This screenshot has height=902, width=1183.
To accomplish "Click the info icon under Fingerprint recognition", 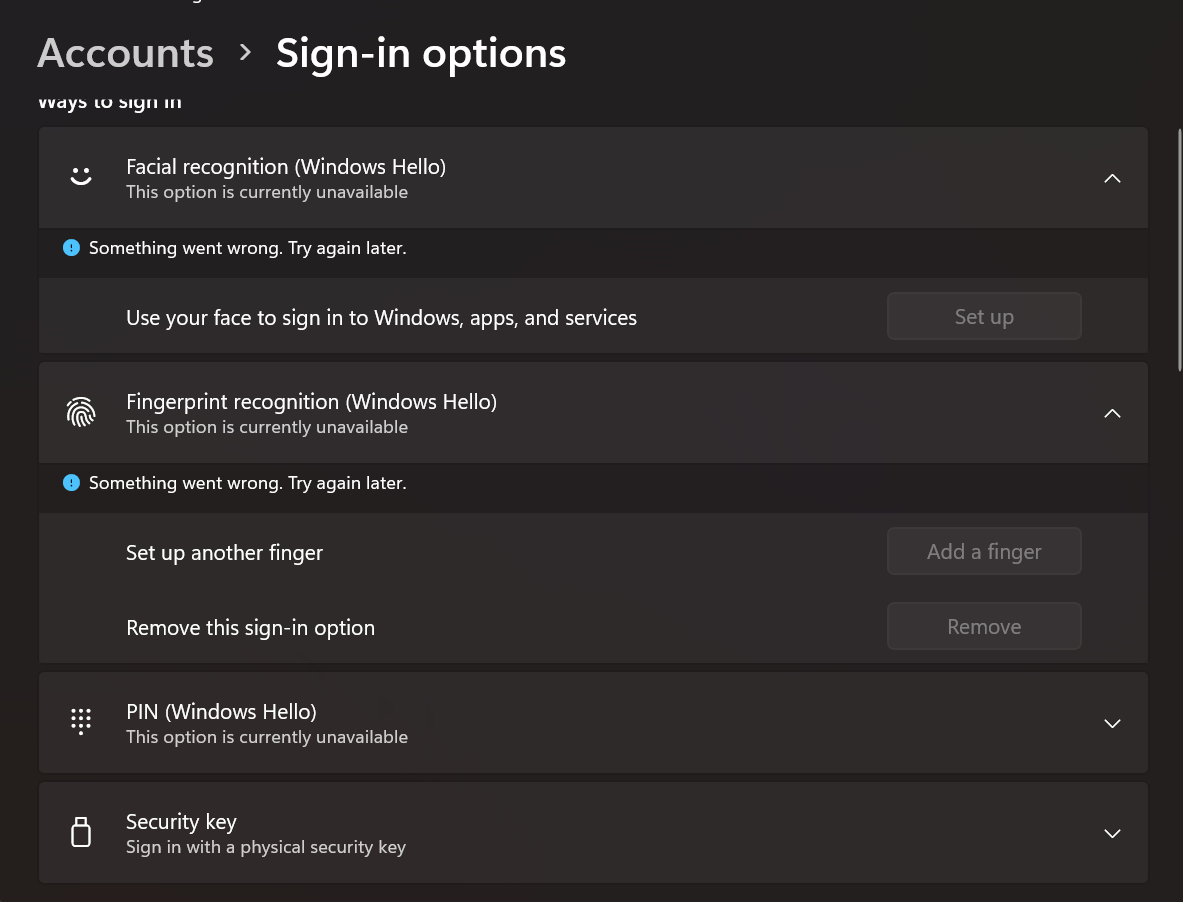I will [72, 483].
